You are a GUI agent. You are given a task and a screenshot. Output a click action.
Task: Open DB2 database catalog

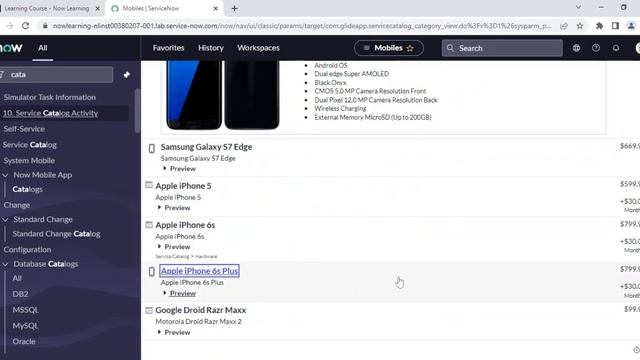[20, 294]
